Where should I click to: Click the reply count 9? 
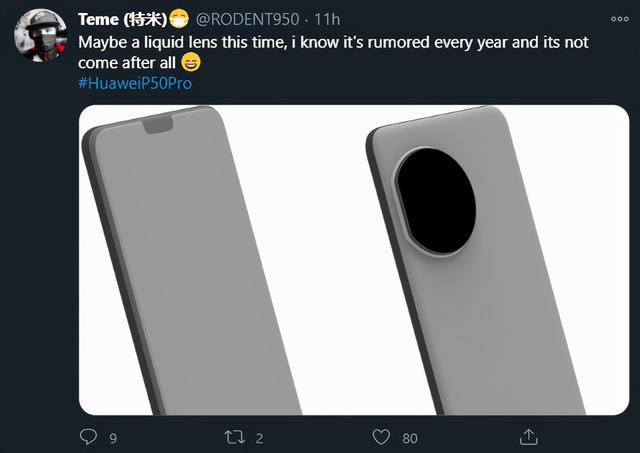point(112,437)
